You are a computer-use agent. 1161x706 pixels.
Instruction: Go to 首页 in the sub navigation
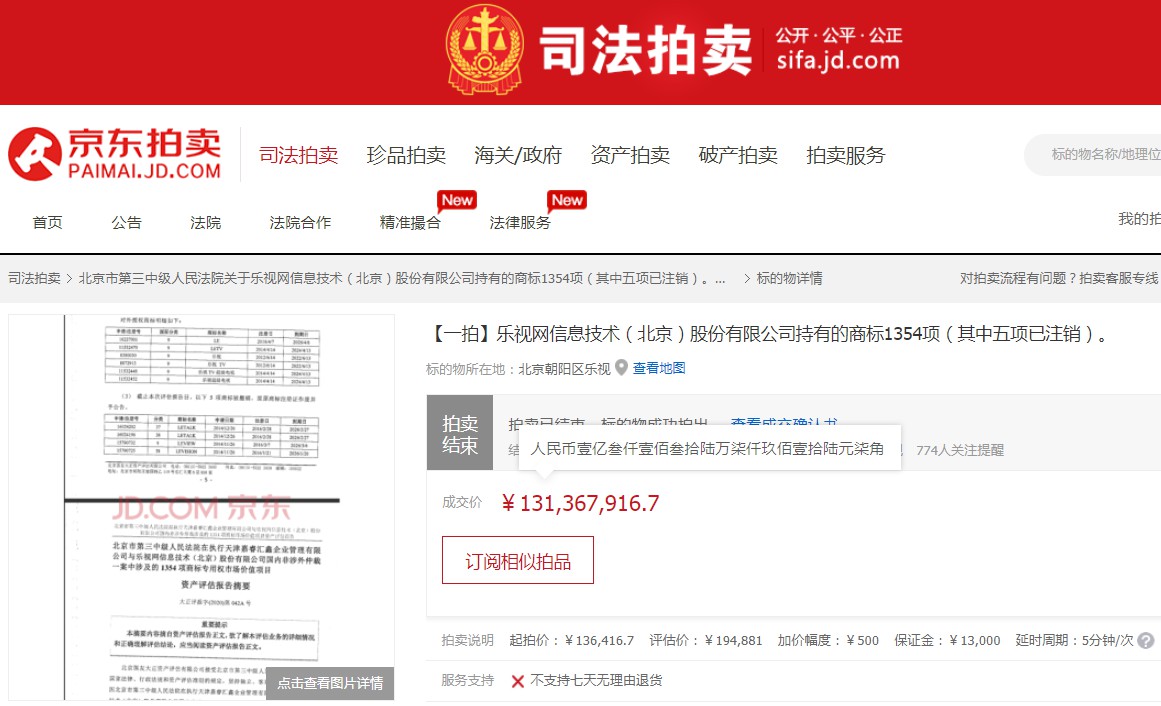point(47,222)
